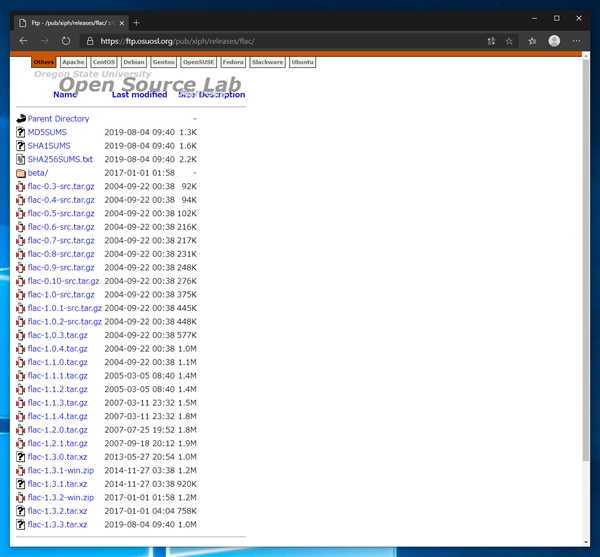Click the archive icon beside flac-0.3-src.tar.gz
Image resolution: width=600 pixels, height=557 pixels.
pos(21,186)
